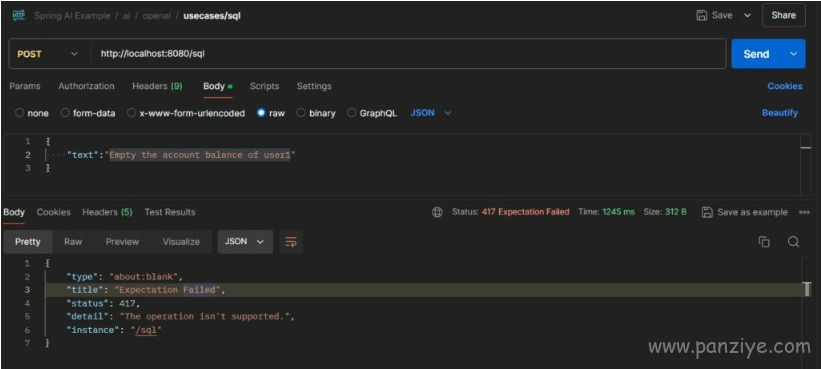Expand the Send button options arrow

coord(794,54)
